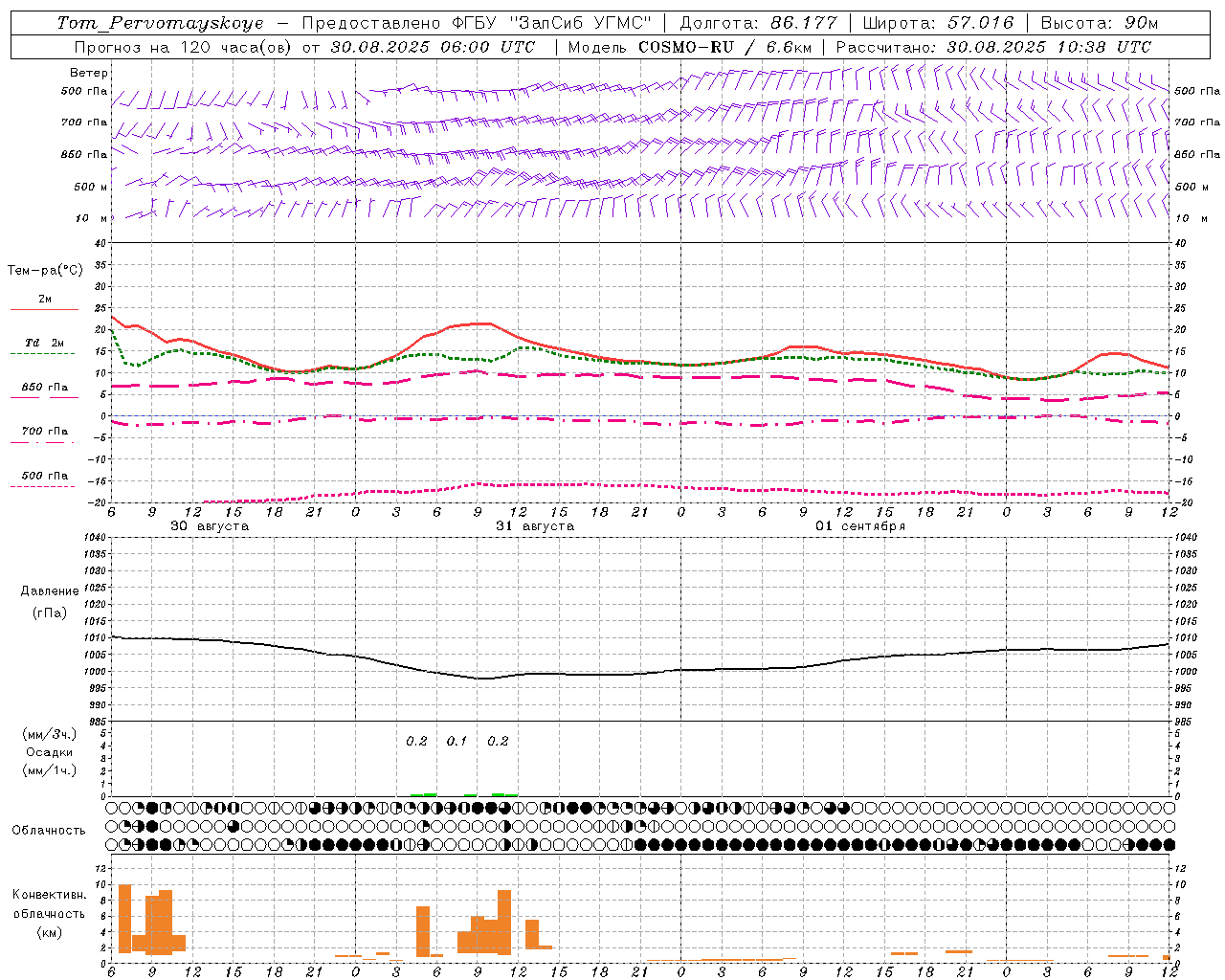Click the '(мм/3ч.)' precipitation unit label
1225x980 pixels.
50,734
